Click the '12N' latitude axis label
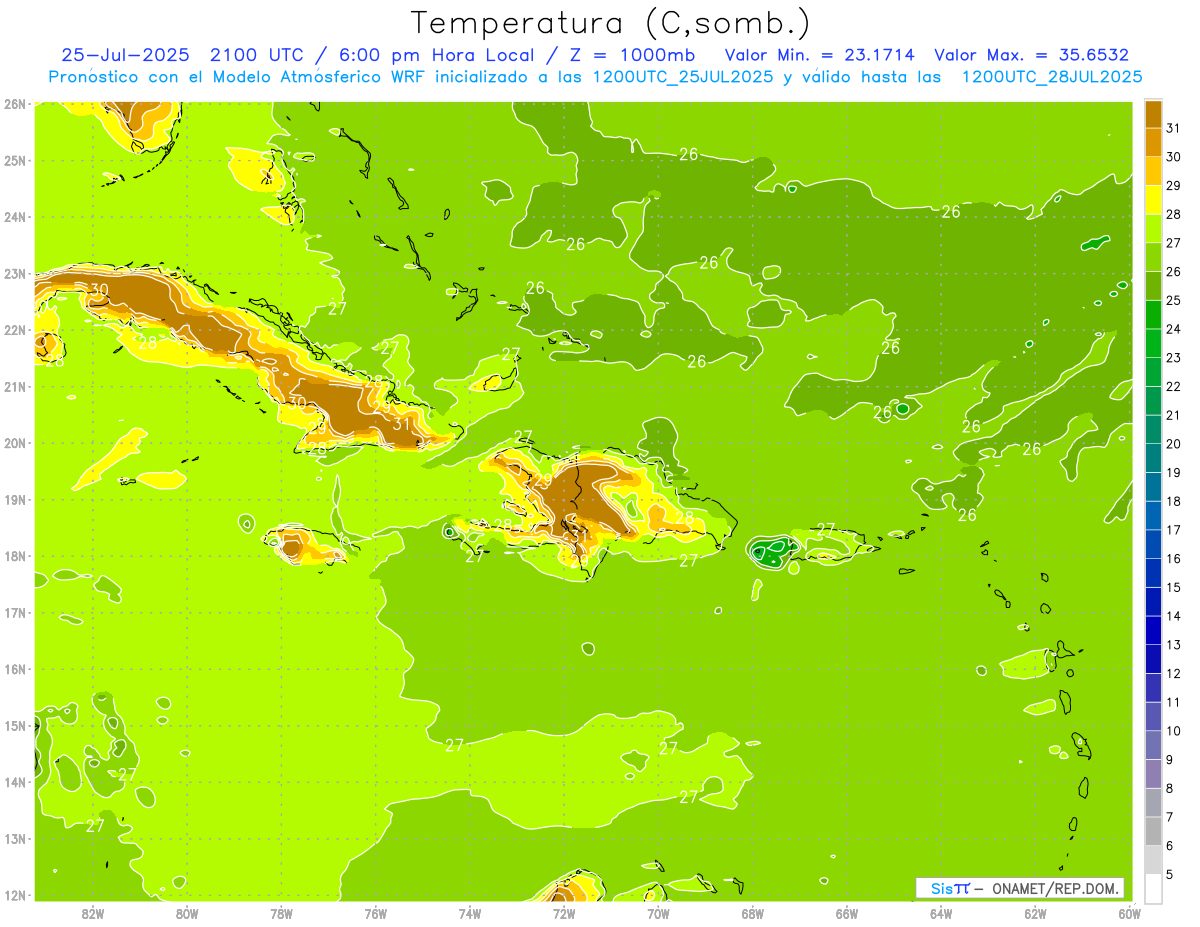The height and width of the screenshot is (927, 1200). [x=14, y=895]
